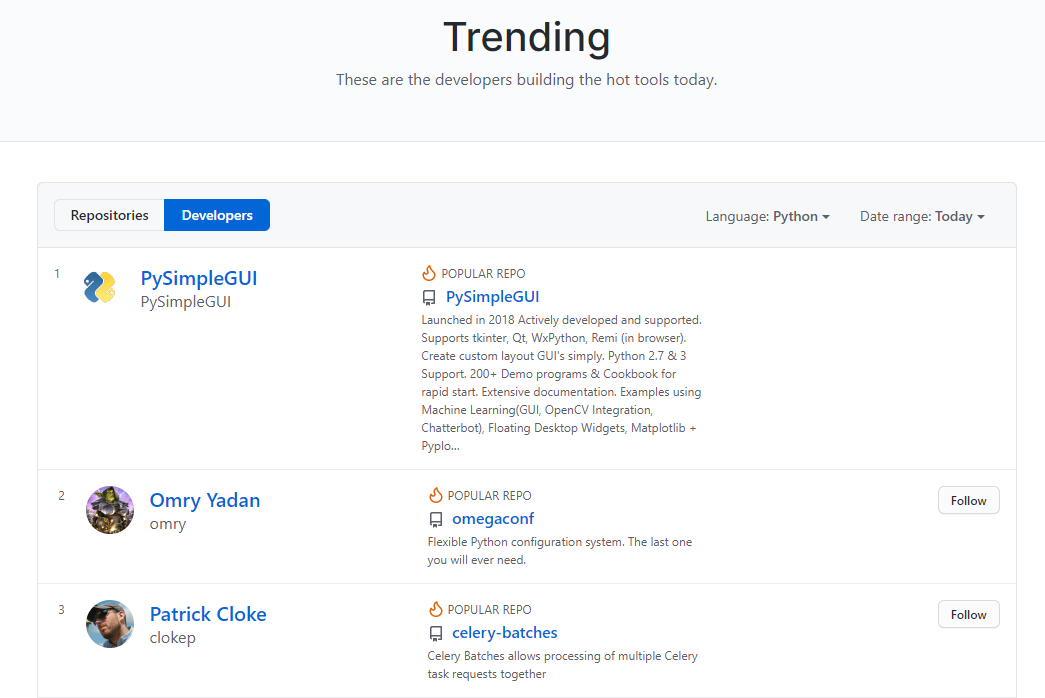Open Omry Yadan's avatar image
The height and width of the screenshot is (698, 1045).
(x=110, y=510)
